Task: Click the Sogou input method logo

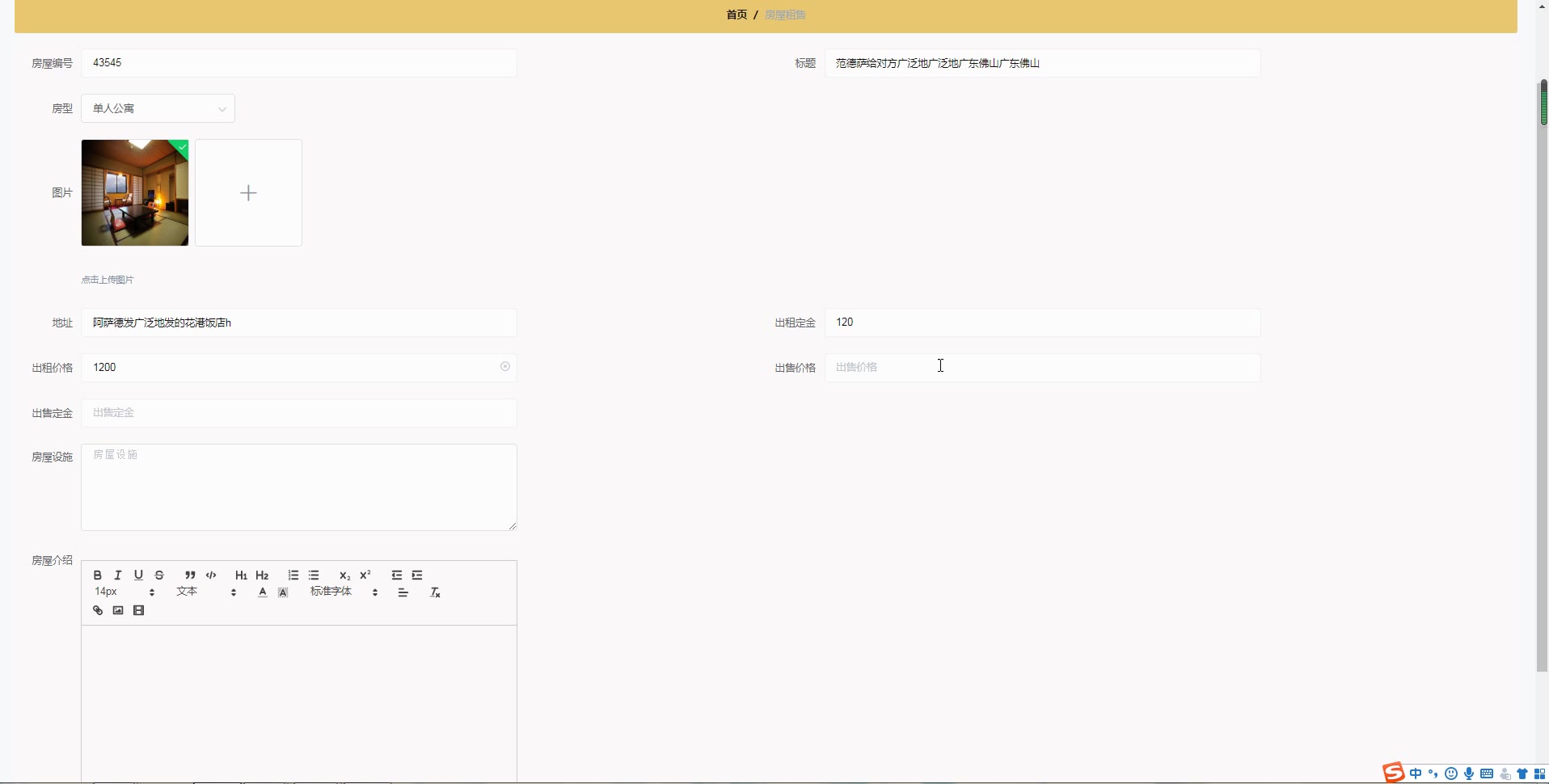Action: tap(1393, 773)
